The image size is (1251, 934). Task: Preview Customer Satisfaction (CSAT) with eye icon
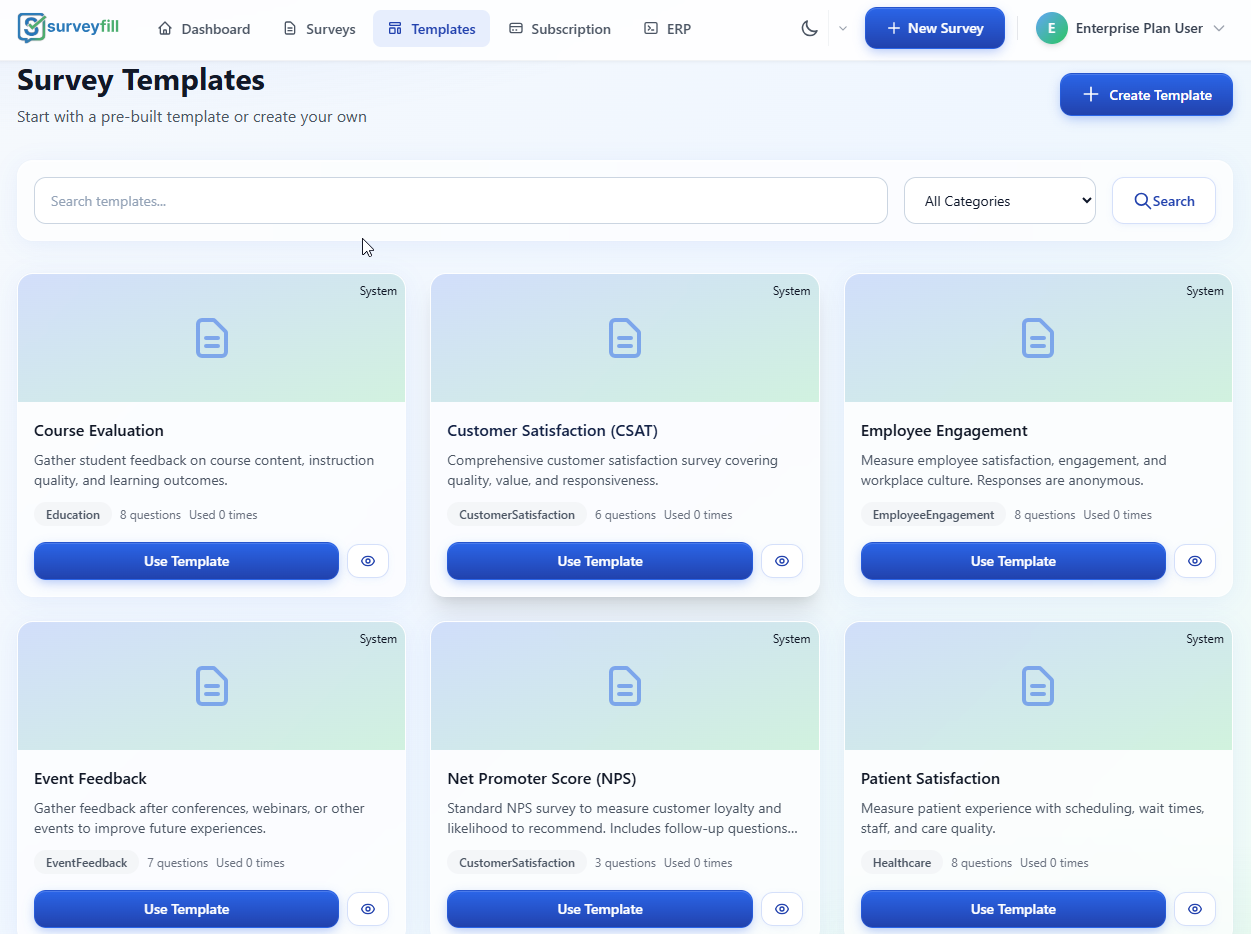pos(782,561)
